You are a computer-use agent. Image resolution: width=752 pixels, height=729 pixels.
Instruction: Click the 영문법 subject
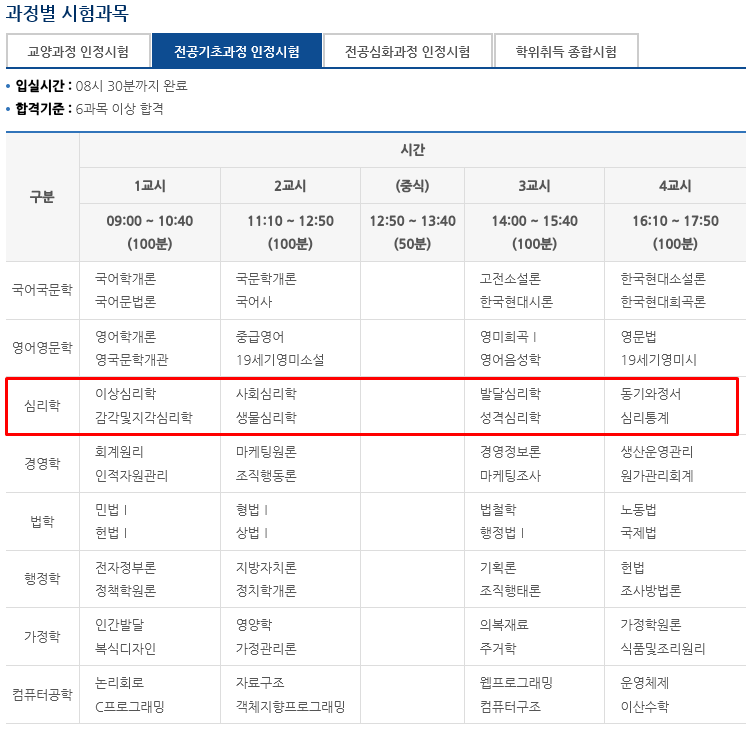pos(638,337)
